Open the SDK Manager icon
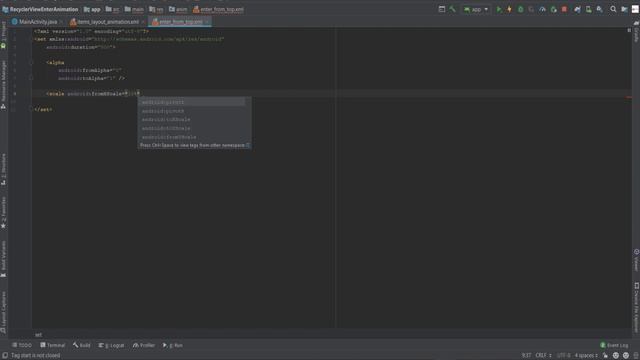The height and width of the screenshot is (360, 640). [599, 9]
